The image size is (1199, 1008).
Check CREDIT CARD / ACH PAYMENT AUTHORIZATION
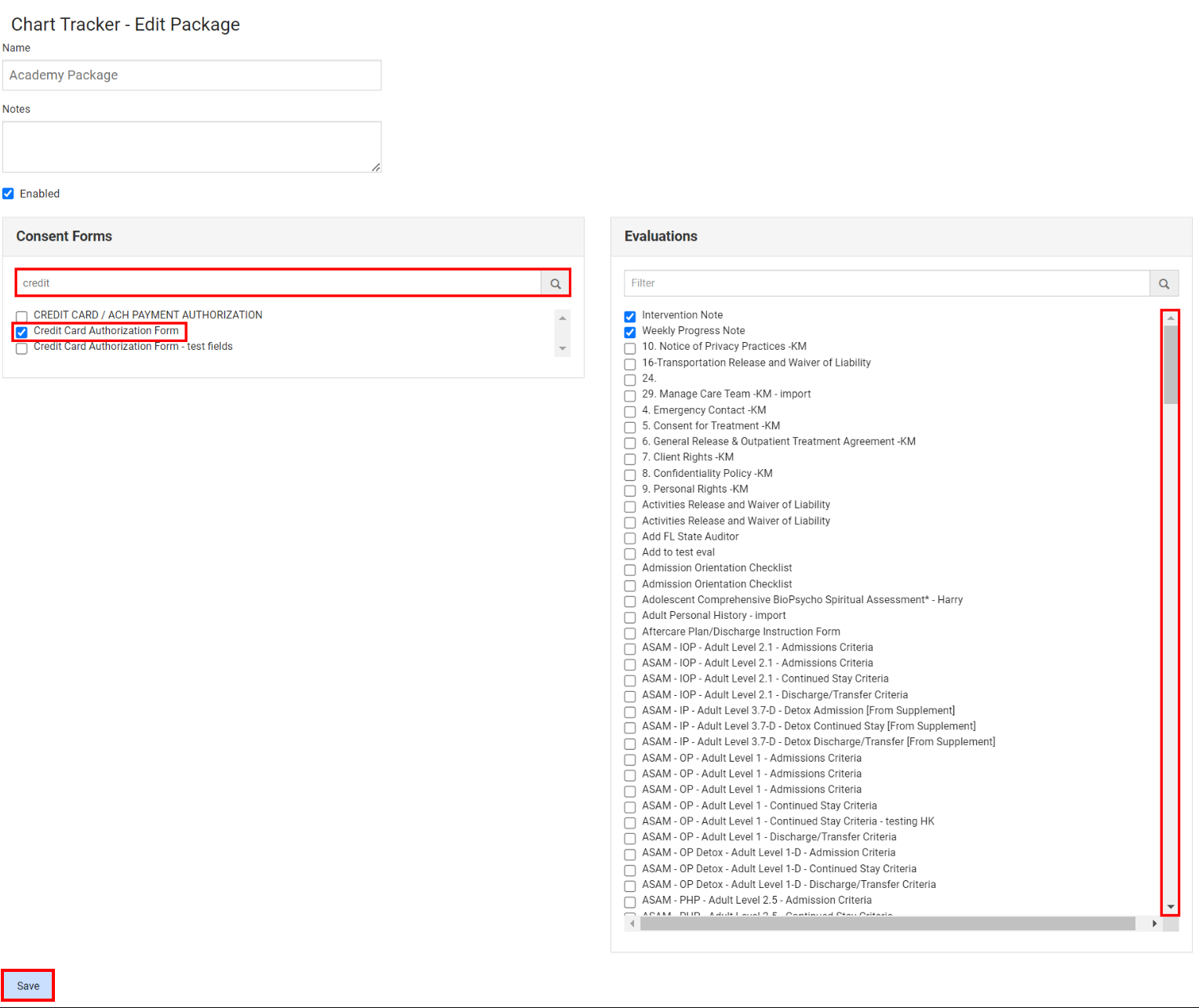(22, 316)
